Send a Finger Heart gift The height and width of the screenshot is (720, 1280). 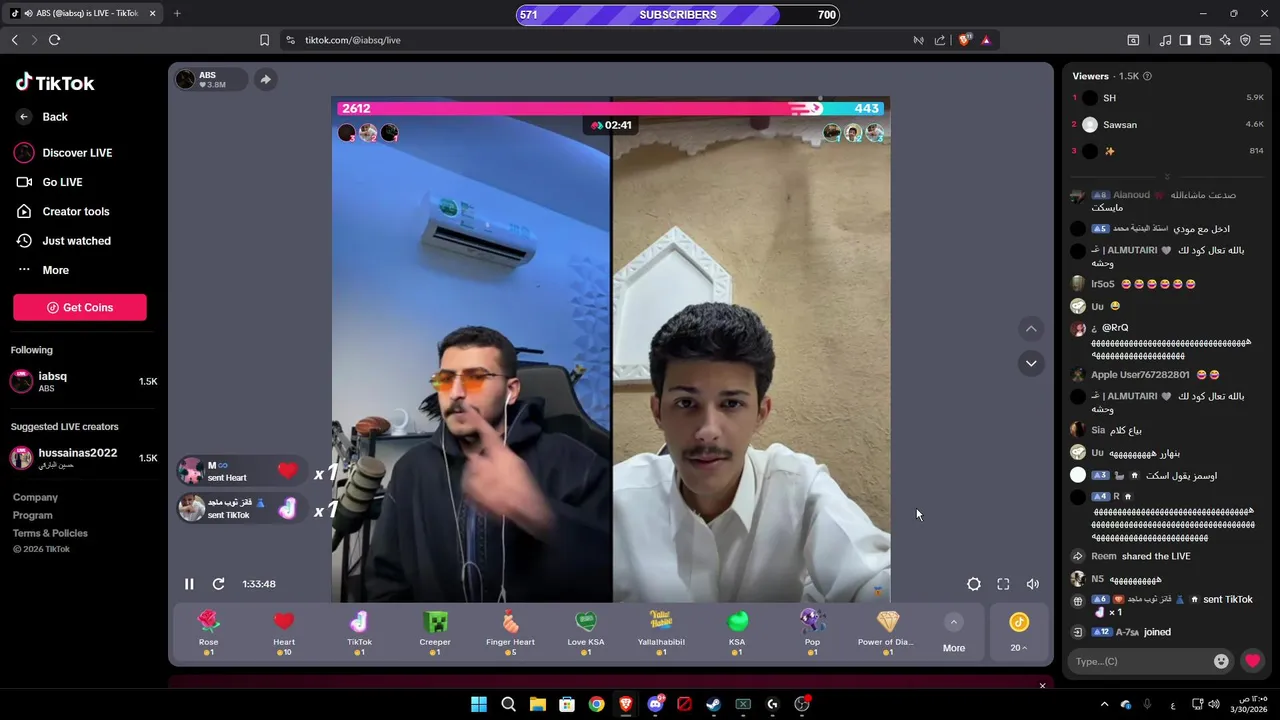pos(510,633)
